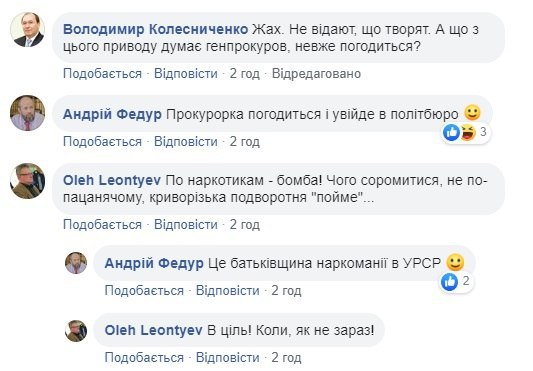Like Колесниченко's comment via Подобається

point(102,73)
